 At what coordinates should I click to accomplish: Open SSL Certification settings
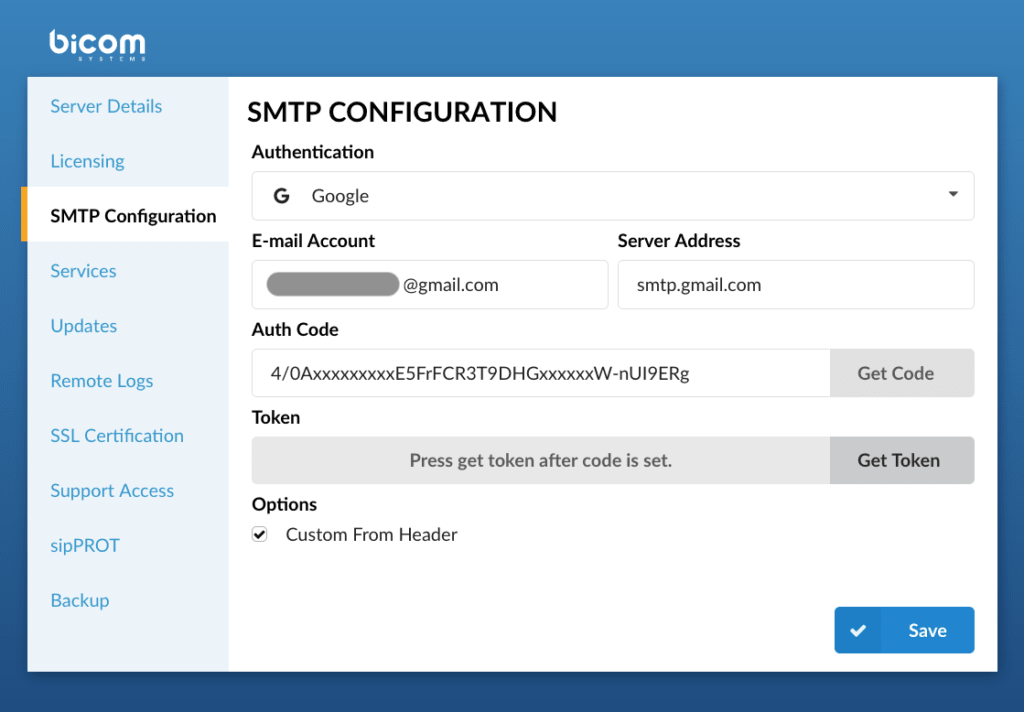[x=117, y=435]
